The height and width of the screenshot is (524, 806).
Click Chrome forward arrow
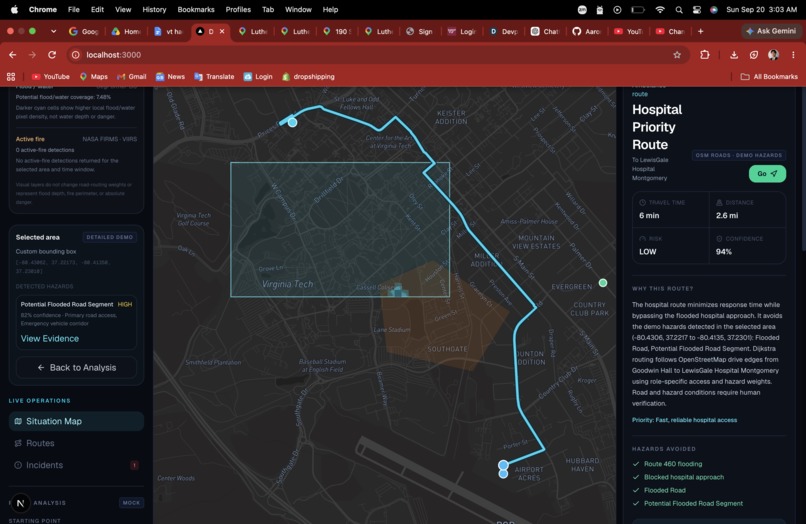pos(32,55)
